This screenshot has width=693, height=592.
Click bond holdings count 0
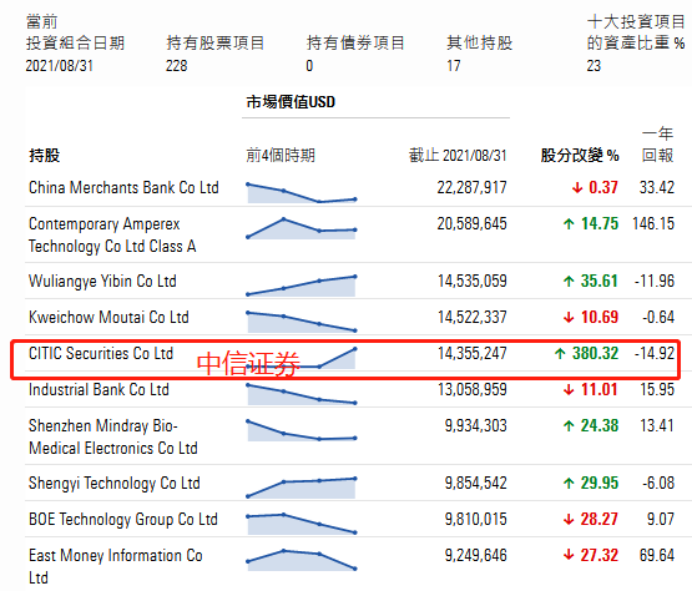click(309, 66)
